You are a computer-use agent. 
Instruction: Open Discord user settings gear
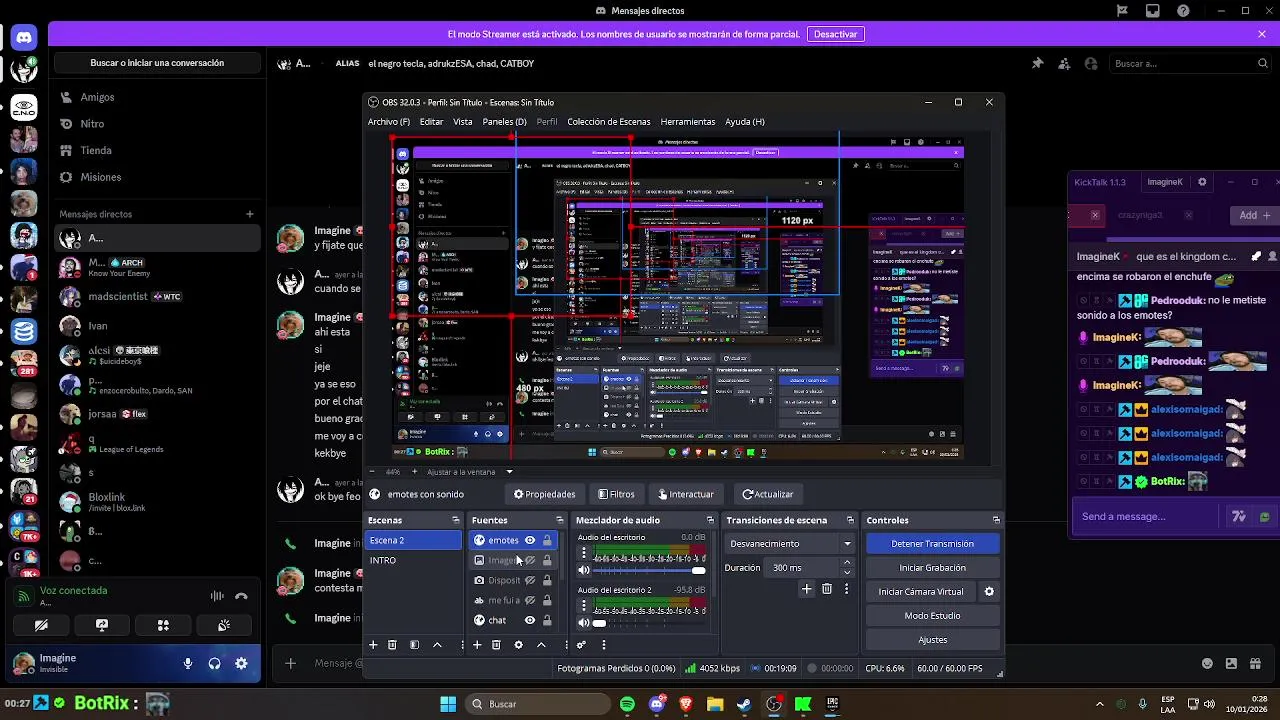click(x=241, y=663)
